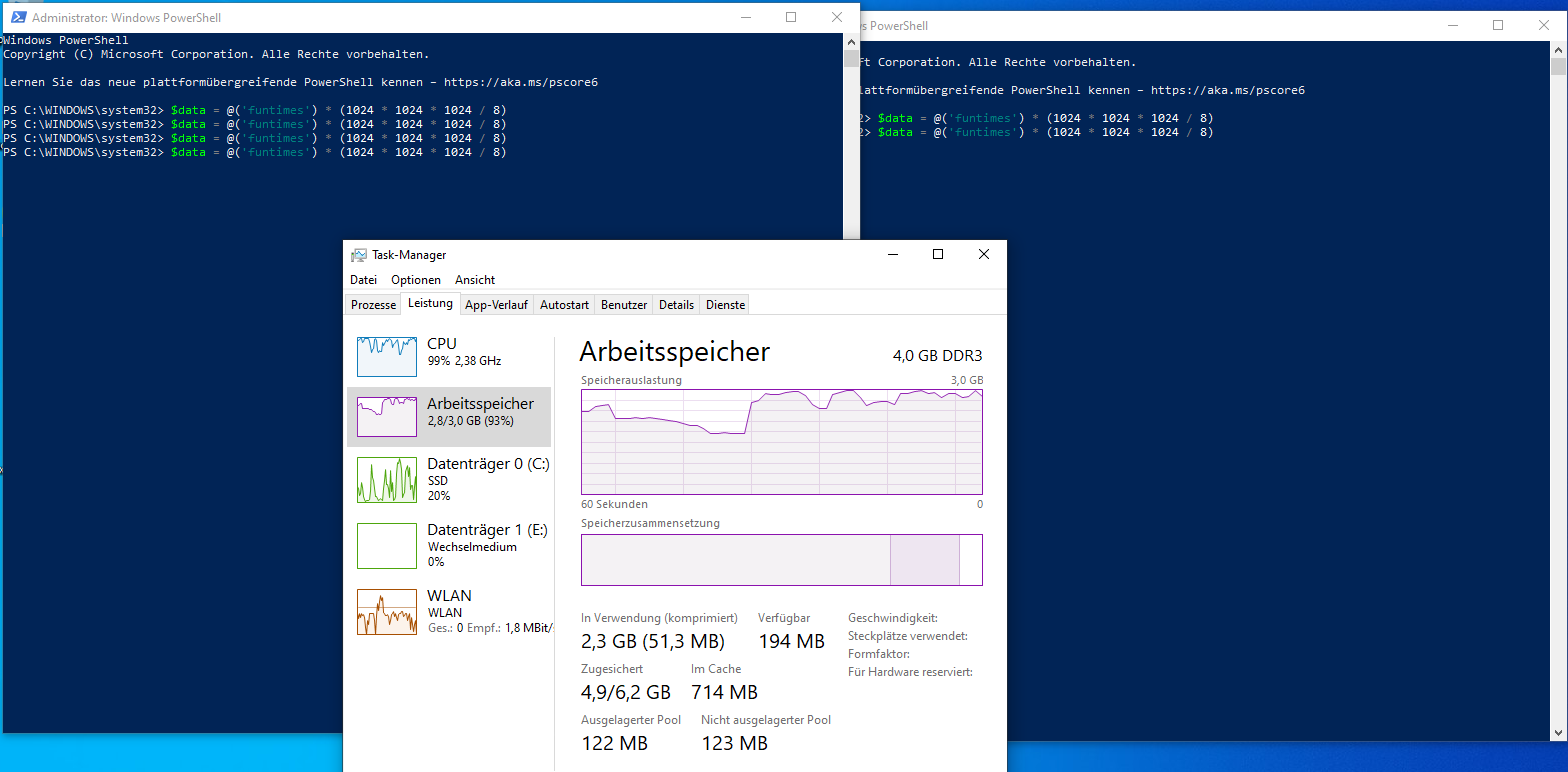Click the '122 MB' Ausgelagerter Pool value
This screenshot has height=772, width=1568.
[614, 743]
